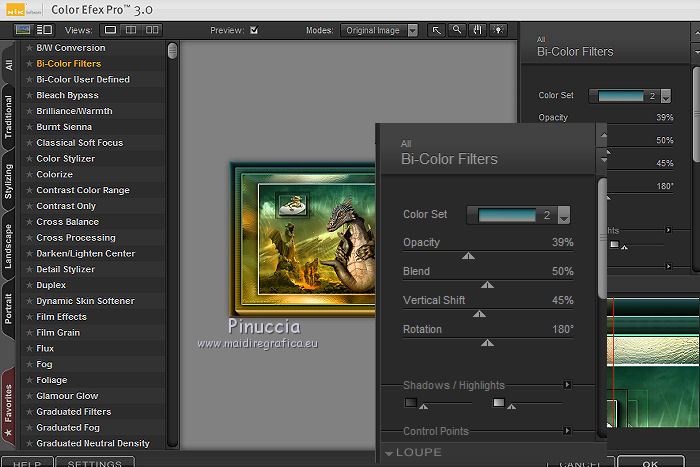Image resolution: width=700 pixels, height=467 pixels.
Task: Open Color Set dropdown in top-right panel
Action: 666,96
